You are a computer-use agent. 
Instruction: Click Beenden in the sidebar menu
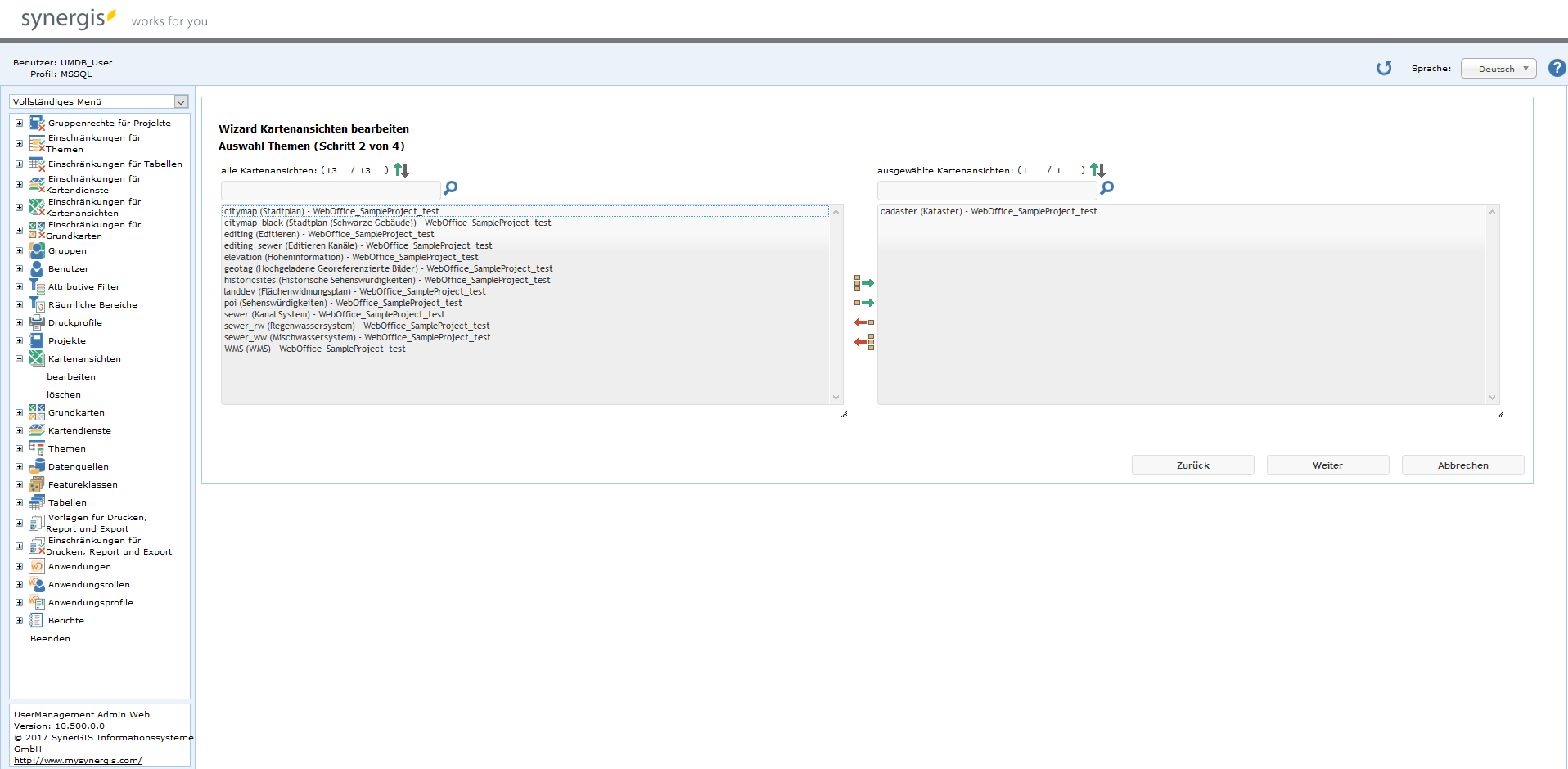pos(50,638)
